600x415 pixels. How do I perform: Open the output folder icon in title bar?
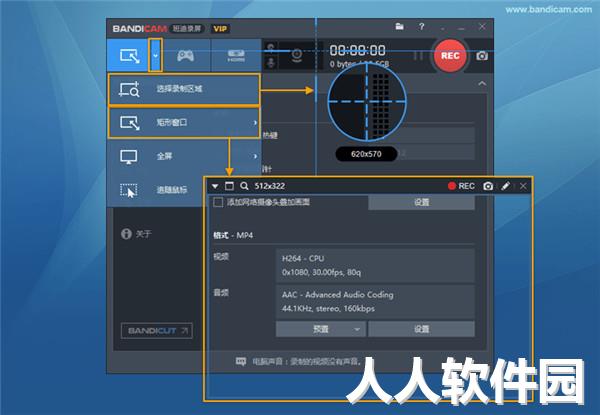[399, 27]
